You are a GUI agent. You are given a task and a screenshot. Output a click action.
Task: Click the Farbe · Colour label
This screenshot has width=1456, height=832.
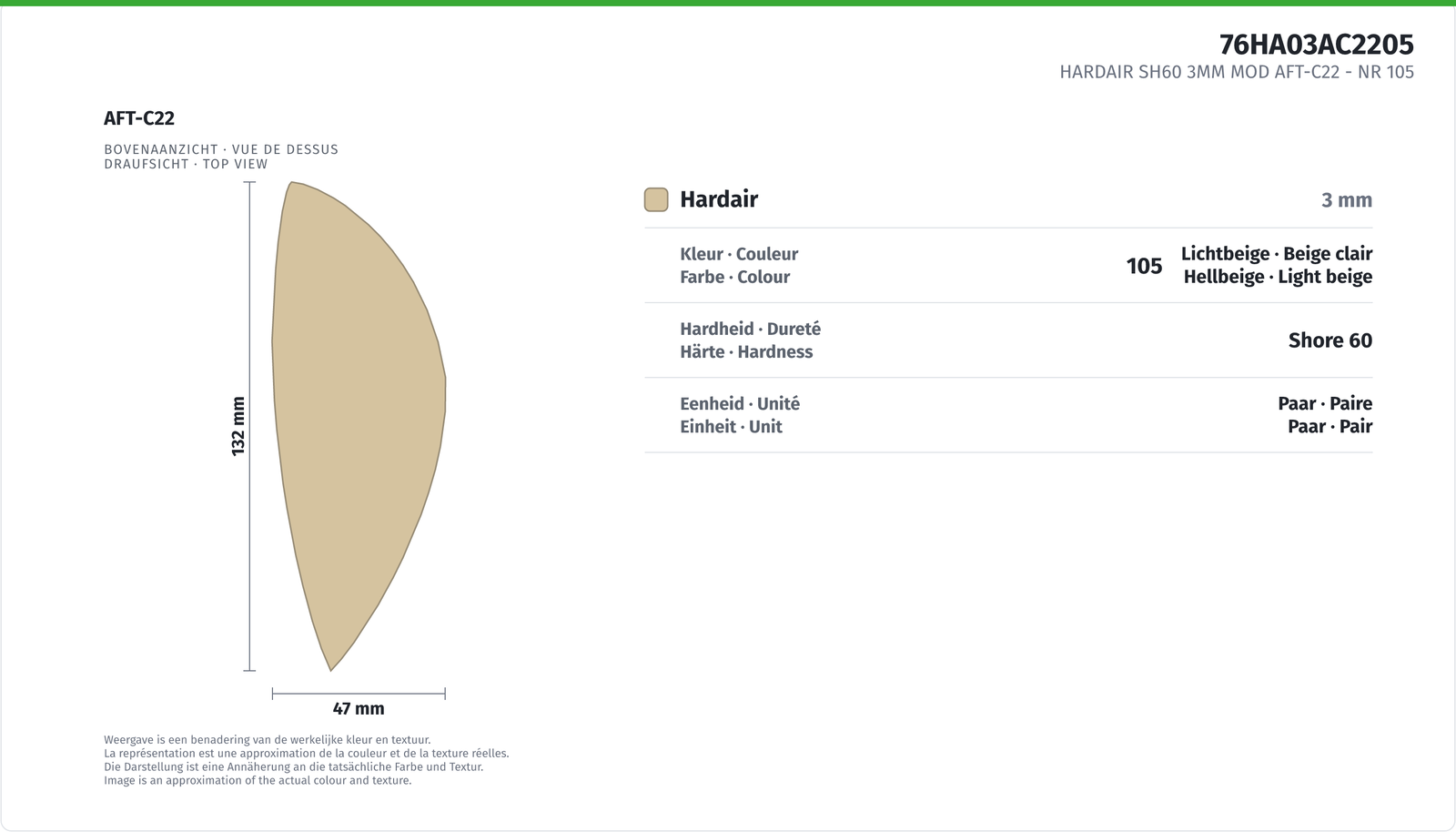tap(734, 277)
